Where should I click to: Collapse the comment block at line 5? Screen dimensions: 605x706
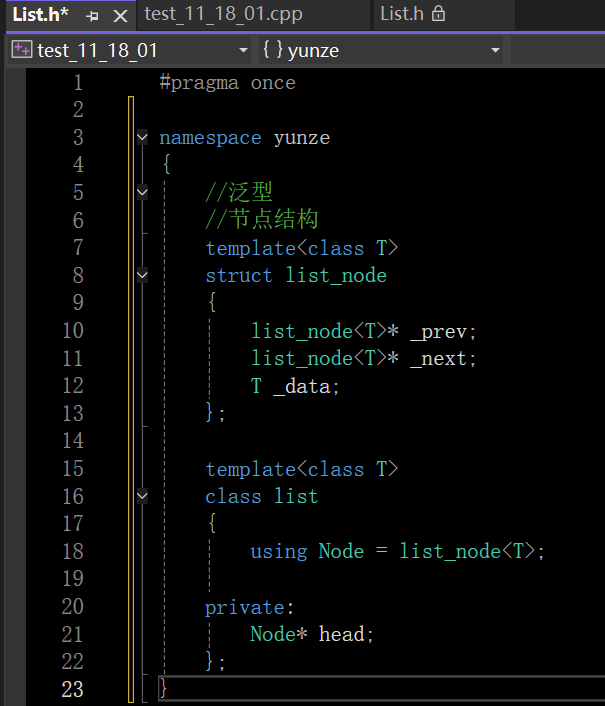142,192
